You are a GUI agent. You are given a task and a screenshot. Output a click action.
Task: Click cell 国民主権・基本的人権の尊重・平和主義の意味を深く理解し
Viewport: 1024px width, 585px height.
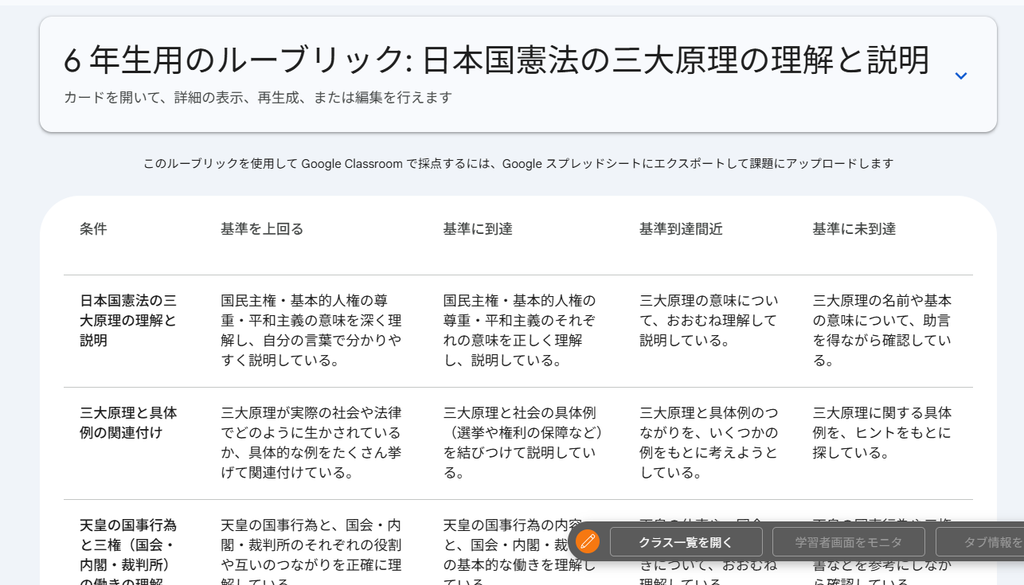click(311, 330)
